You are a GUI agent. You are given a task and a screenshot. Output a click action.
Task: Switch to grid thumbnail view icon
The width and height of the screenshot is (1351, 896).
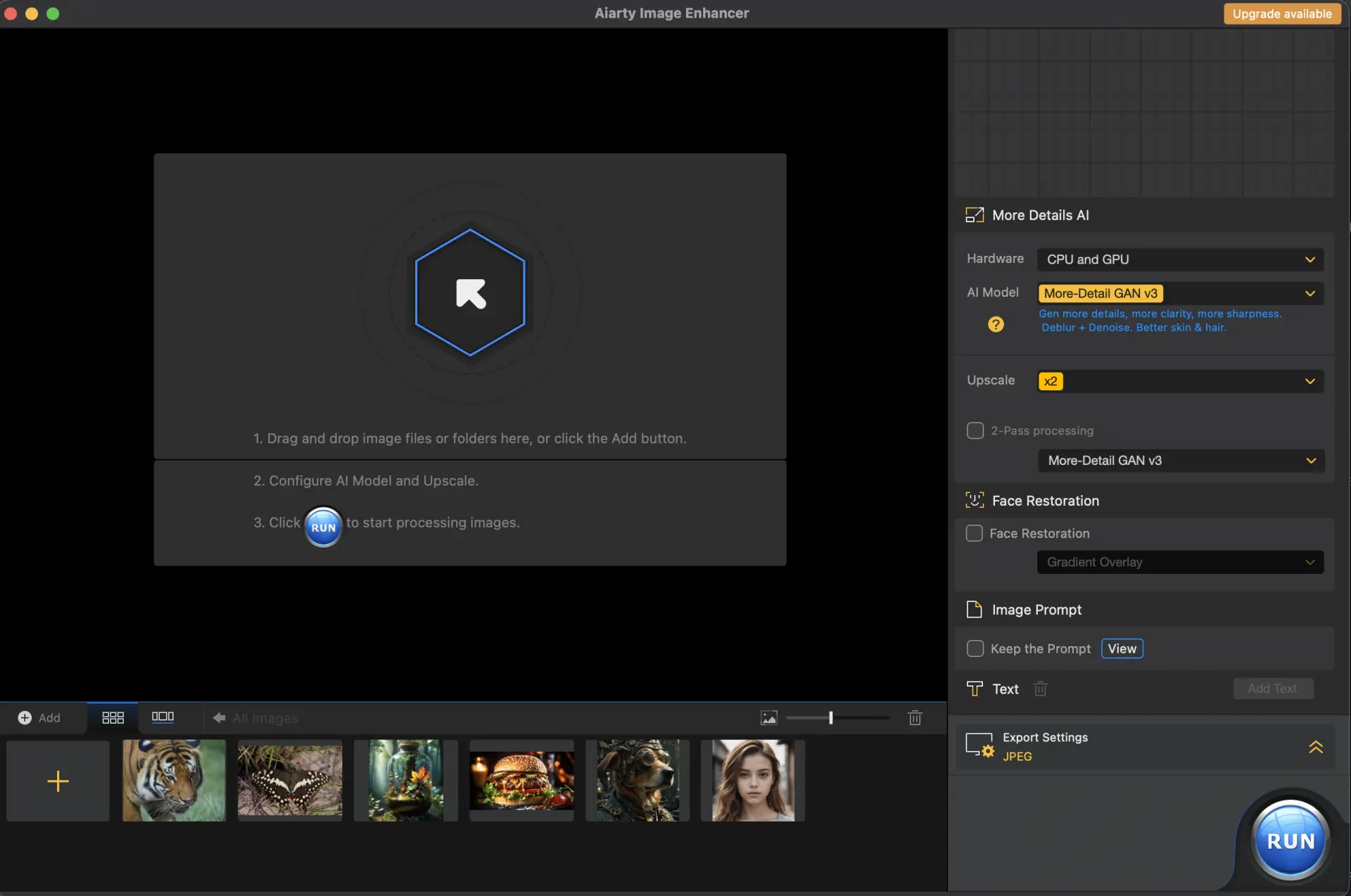coord(113,717)
